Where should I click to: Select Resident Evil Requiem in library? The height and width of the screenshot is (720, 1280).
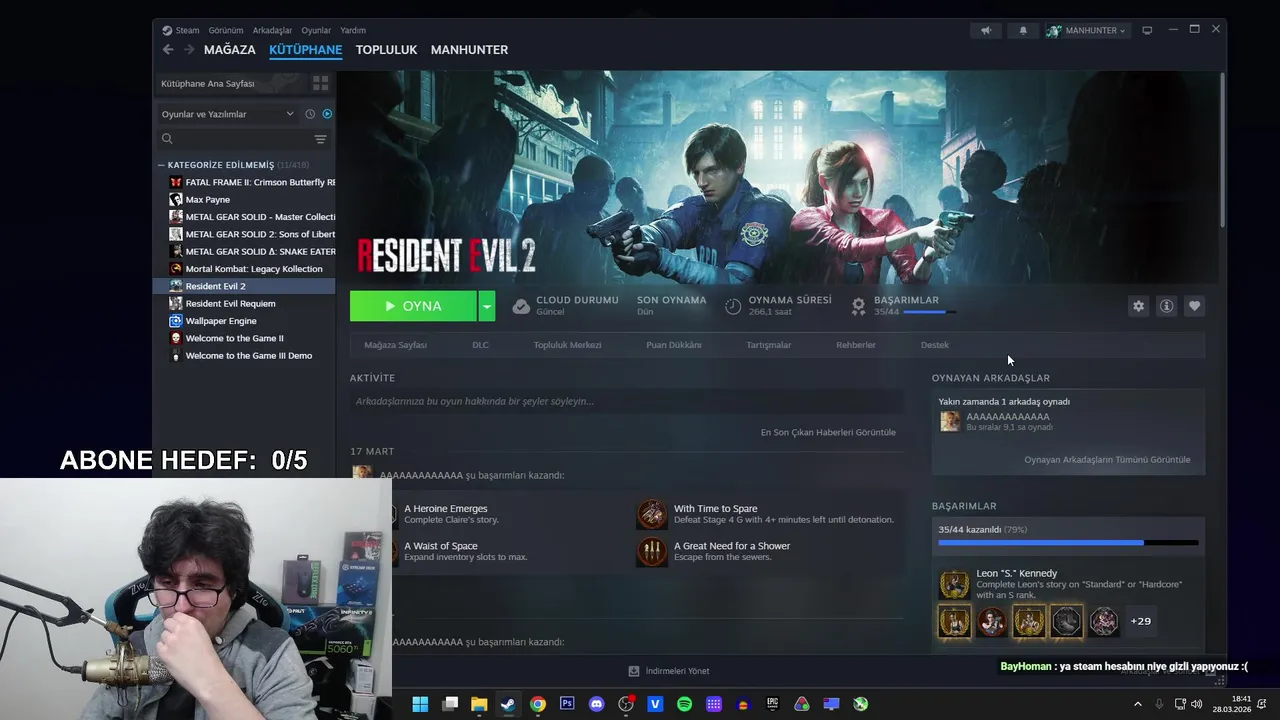tap(230, 303)
